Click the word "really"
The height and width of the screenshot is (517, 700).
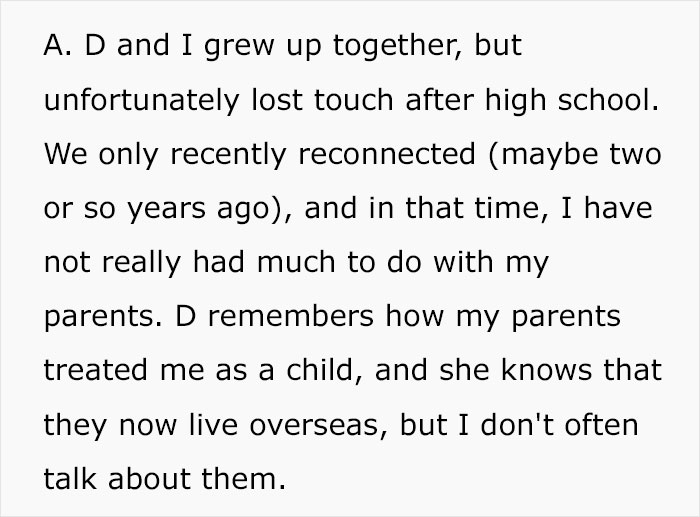[145, 264]
